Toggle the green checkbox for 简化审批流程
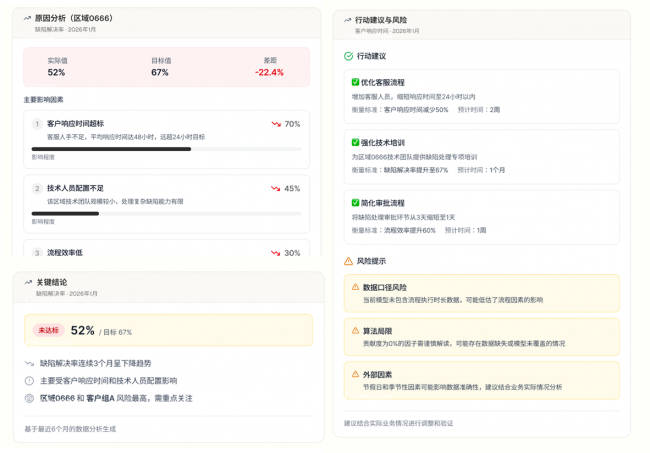 tap(355, 202)
